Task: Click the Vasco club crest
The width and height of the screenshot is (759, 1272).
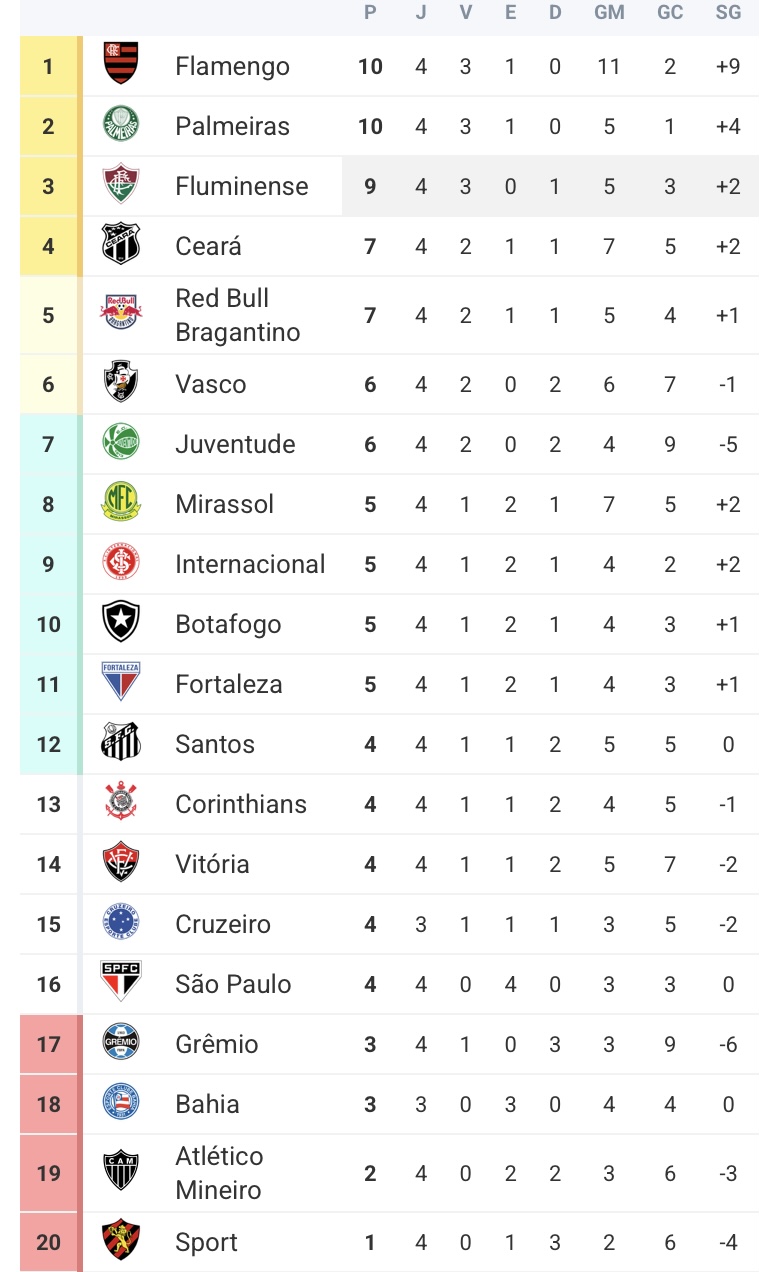Action: [x=121, y=384]
